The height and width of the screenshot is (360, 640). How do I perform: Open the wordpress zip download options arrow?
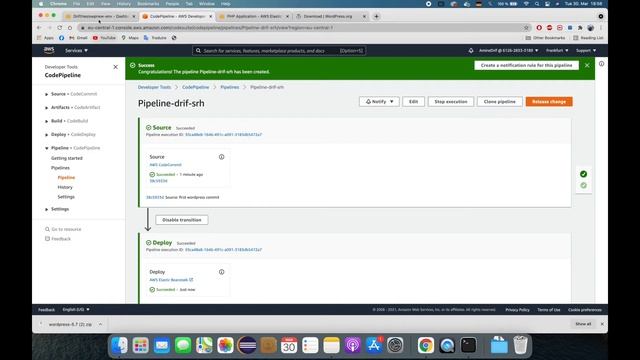(100, 324)
